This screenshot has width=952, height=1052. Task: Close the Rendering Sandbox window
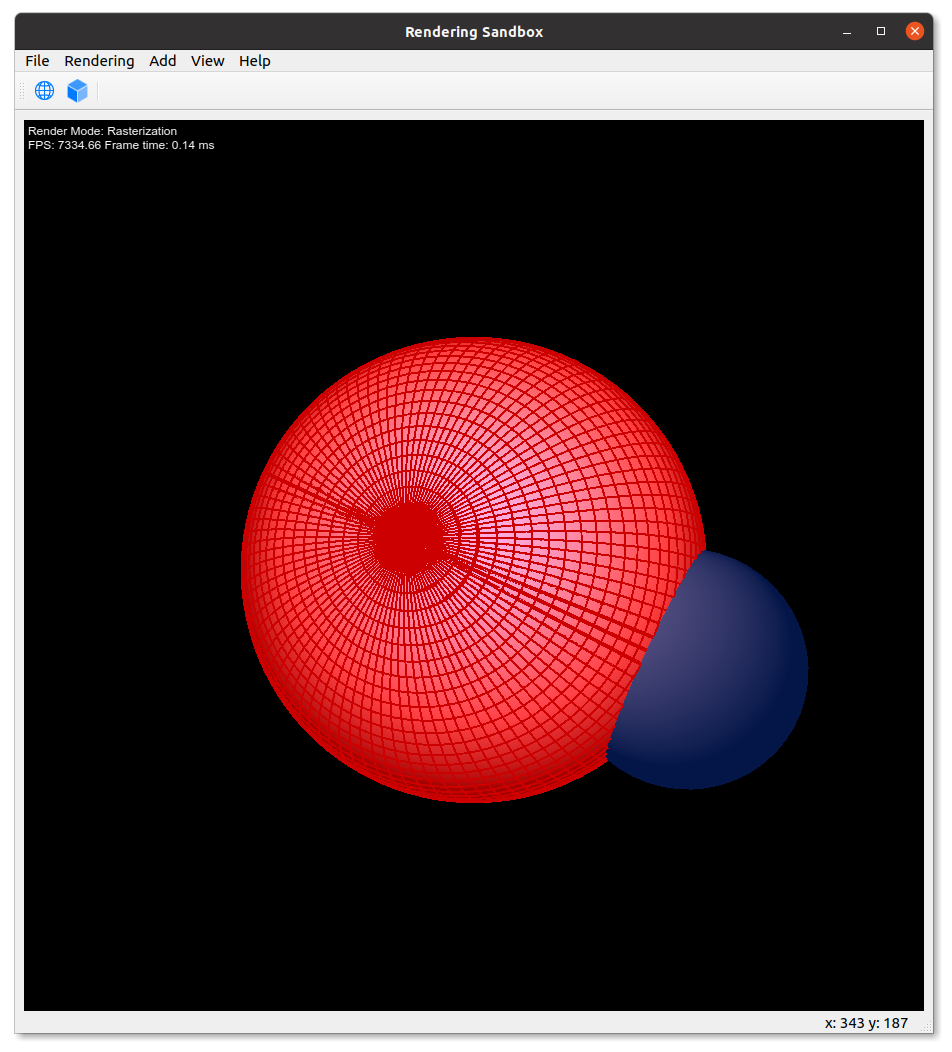pos(914,32)
